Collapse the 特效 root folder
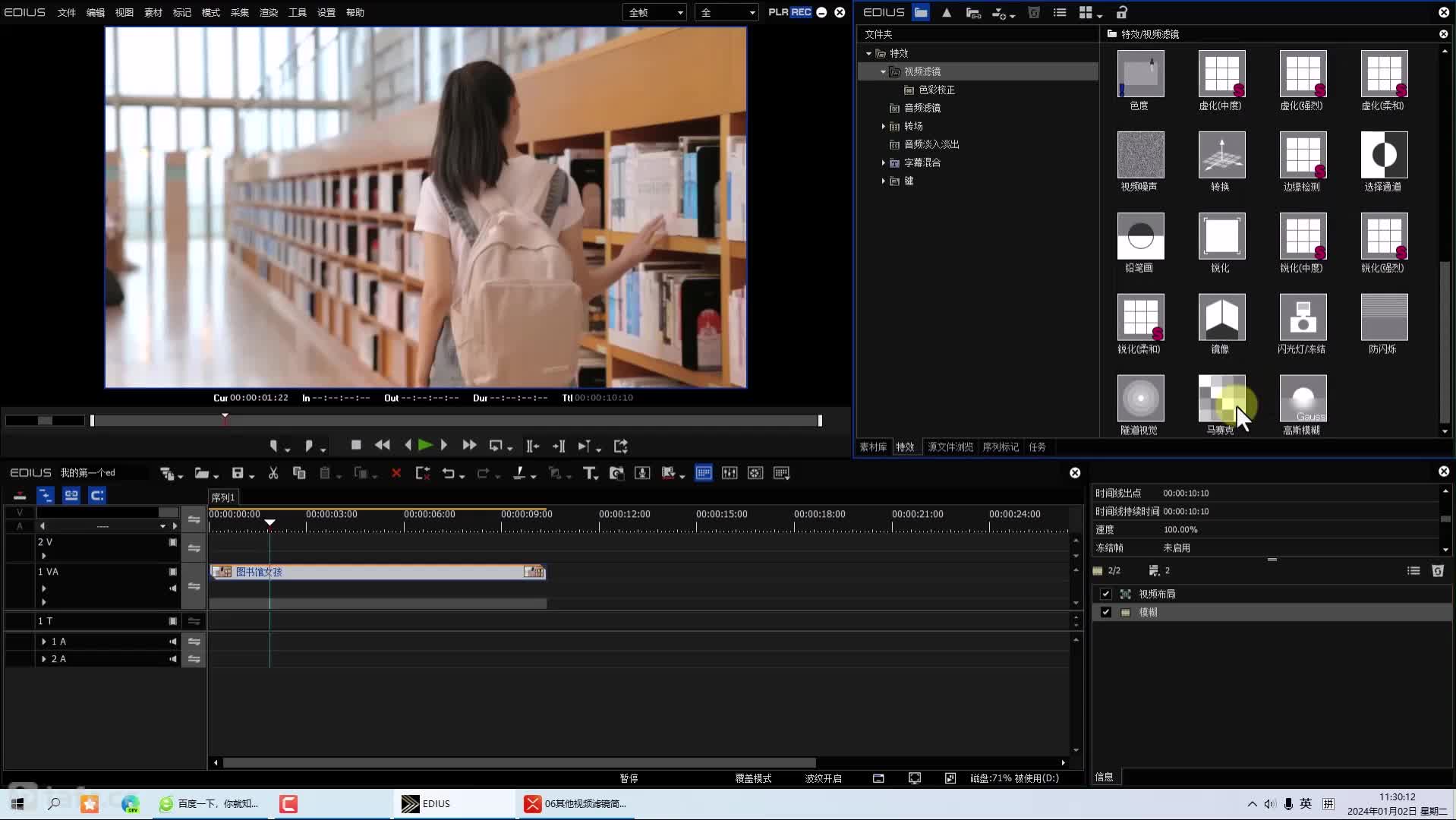 [x=868, y=53]
